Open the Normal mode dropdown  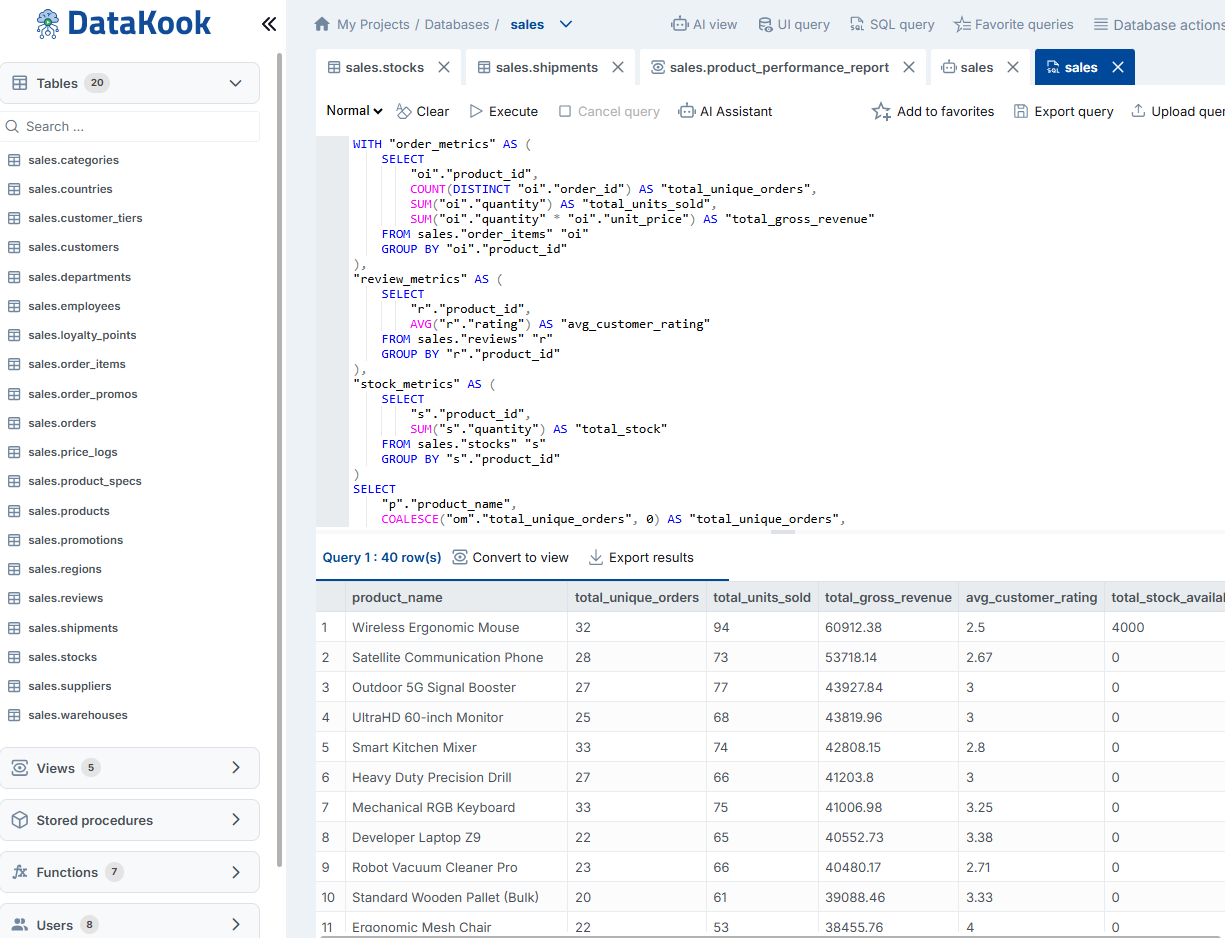click(352, 111)
